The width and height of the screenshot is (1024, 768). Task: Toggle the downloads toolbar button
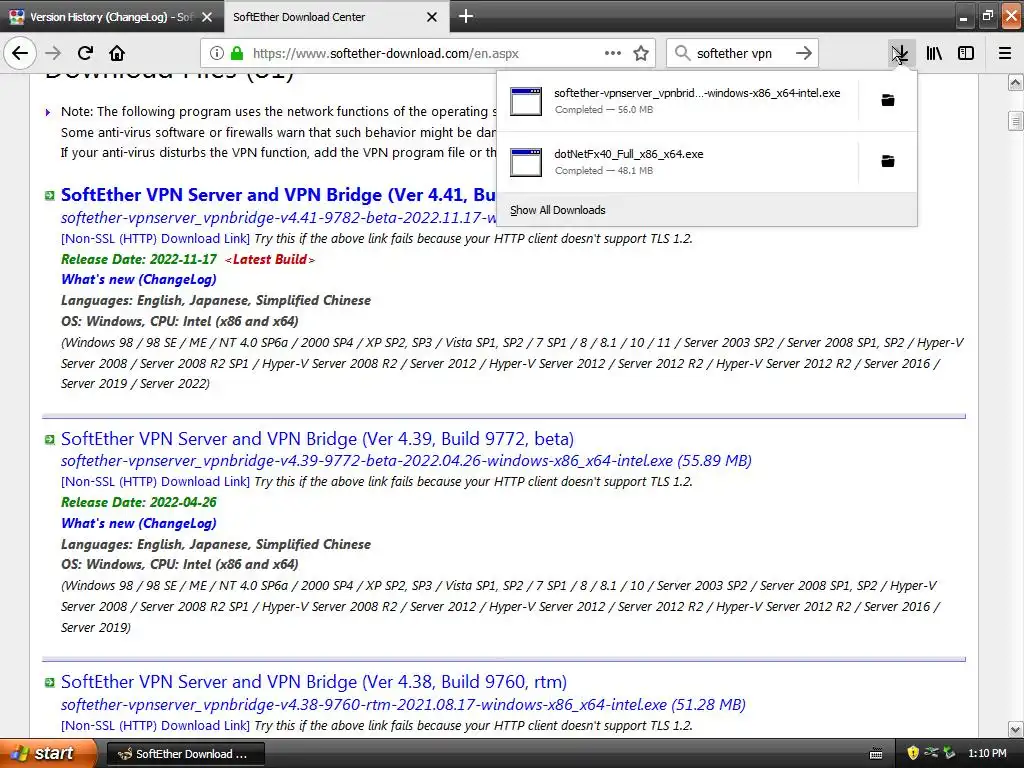point(901,53)
